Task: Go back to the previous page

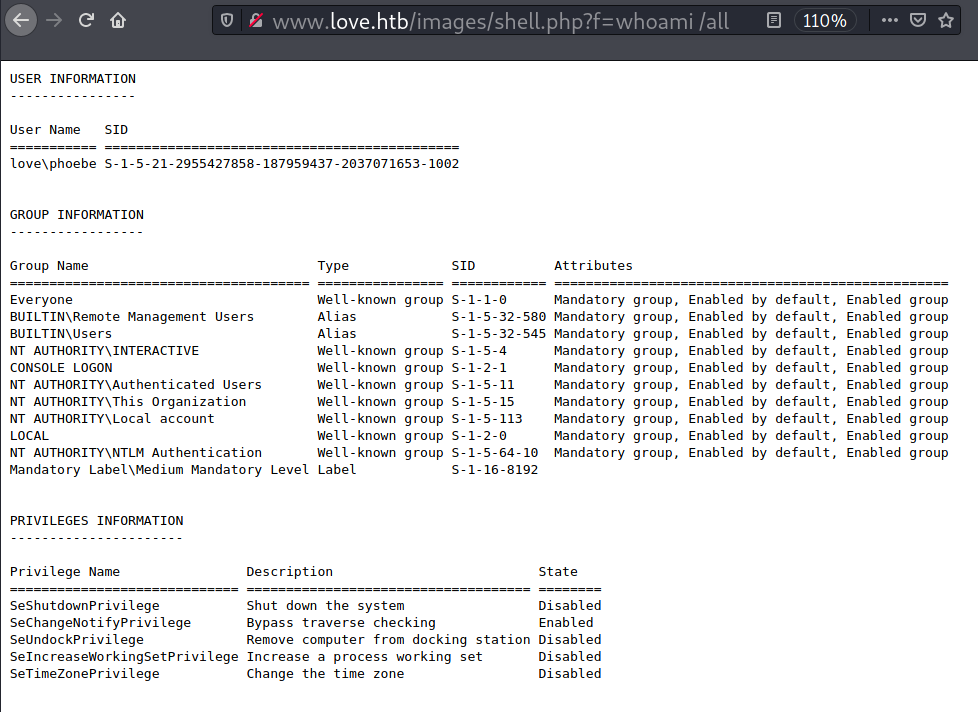Action: click(22, 20)
